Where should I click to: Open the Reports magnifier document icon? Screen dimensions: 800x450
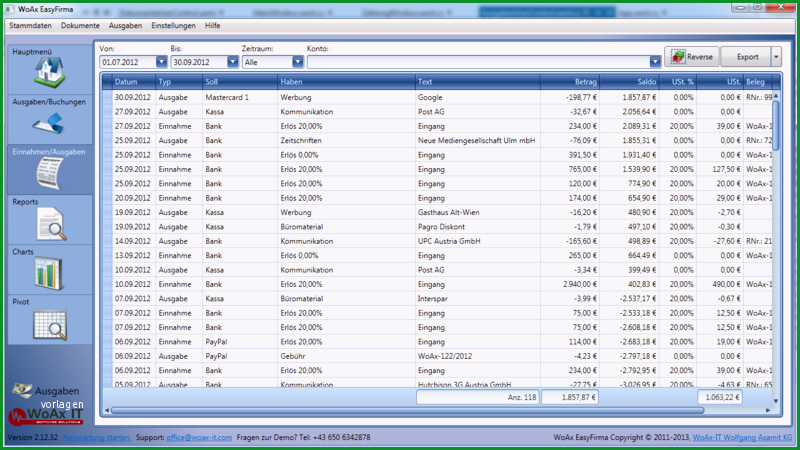pos(51,223)
